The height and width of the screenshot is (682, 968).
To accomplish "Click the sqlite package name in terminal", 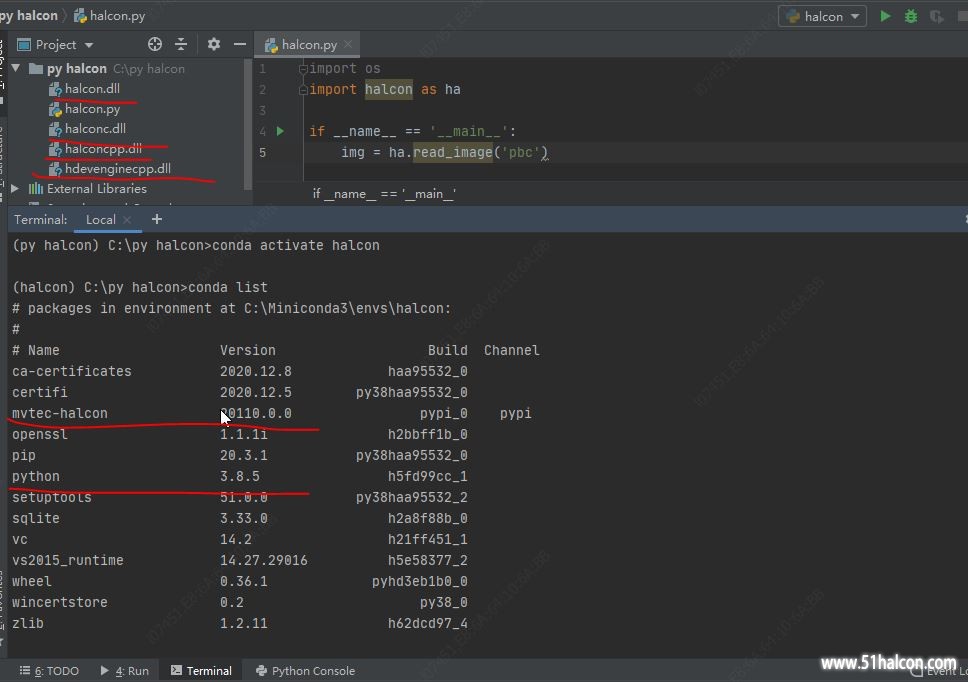I will [36, 518].
